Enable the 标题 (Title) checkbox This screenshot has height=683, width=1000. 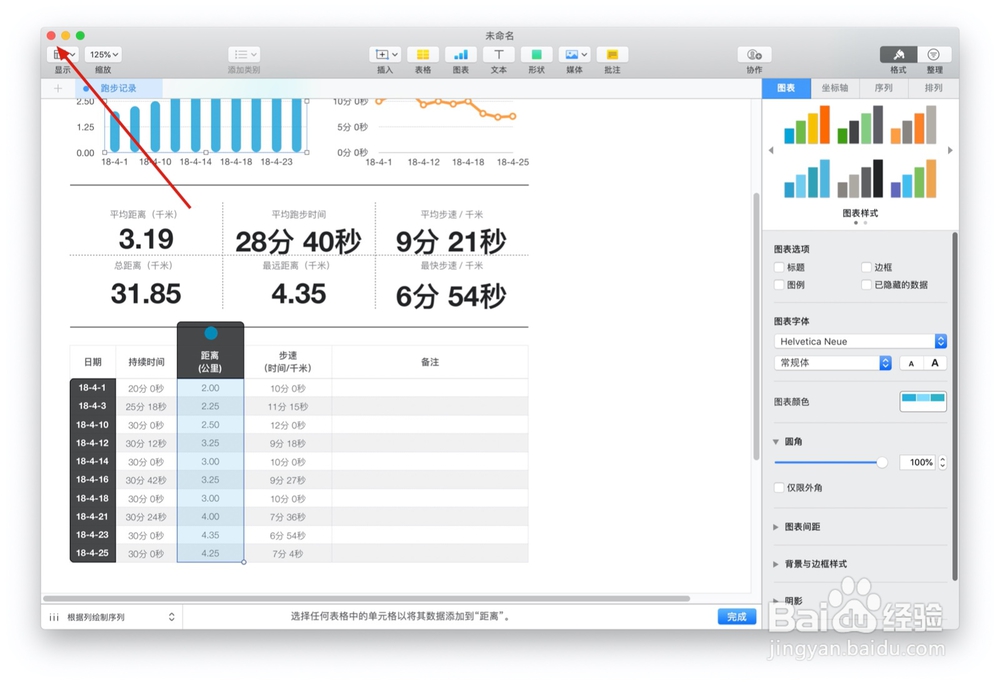point(778,266)
